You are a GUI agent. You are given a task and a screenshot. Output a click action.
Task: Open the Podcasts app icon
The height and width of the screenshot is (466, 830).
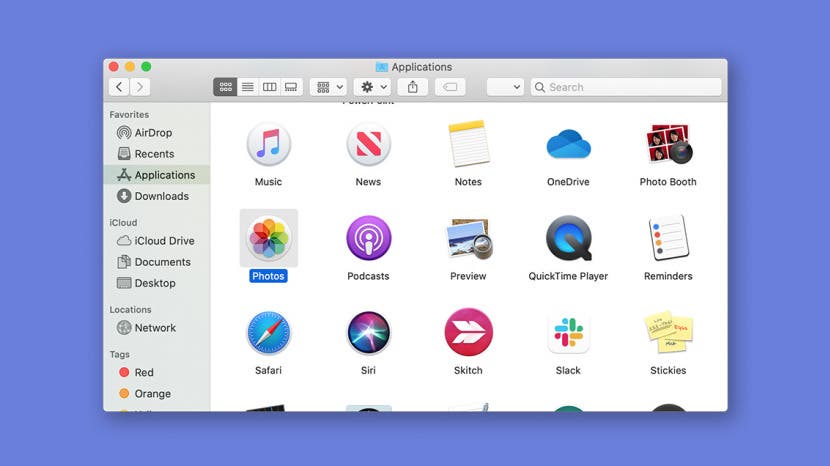(x=368, y=238)
